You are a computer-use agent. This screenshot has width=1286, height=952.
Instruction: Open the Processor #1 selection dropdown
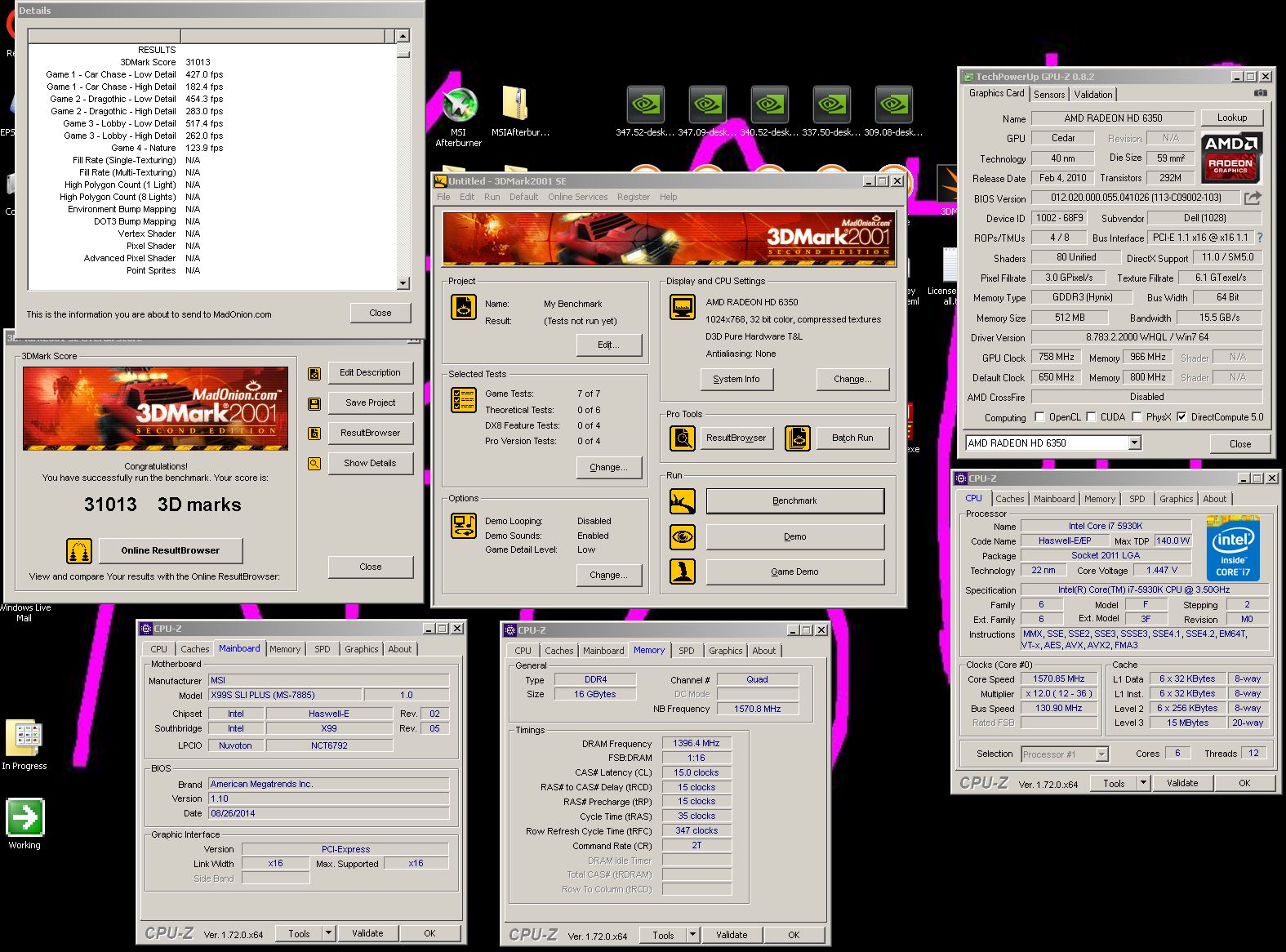point(1101,754)
